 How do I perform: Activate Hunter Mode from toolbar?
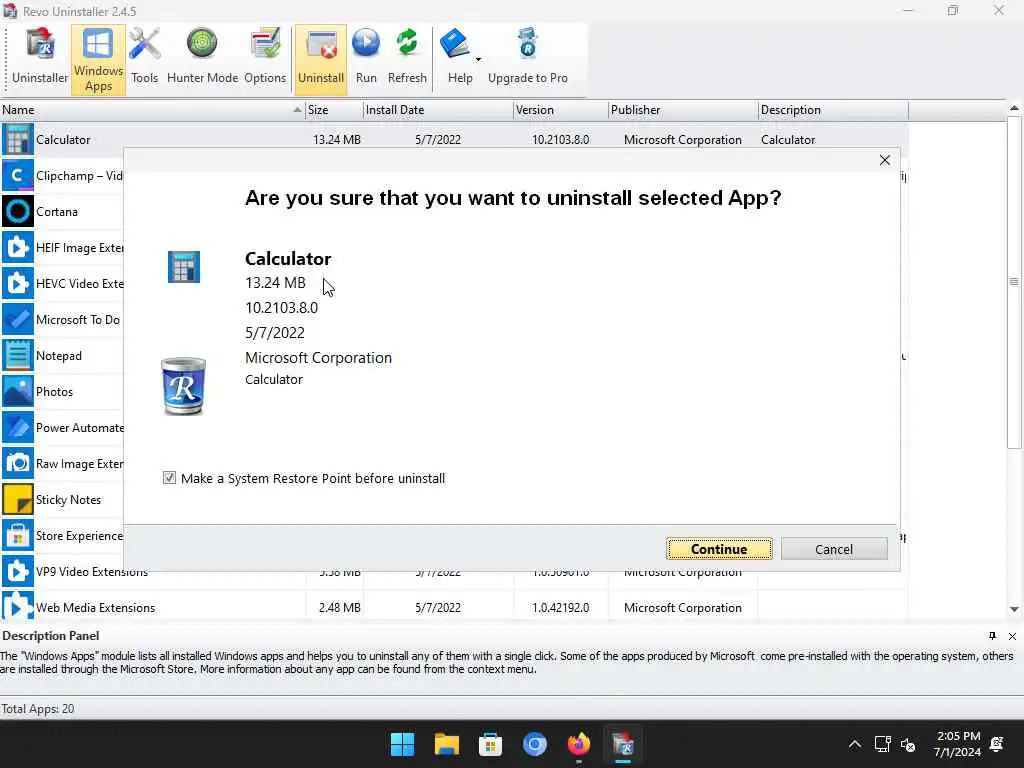point(202,59)
